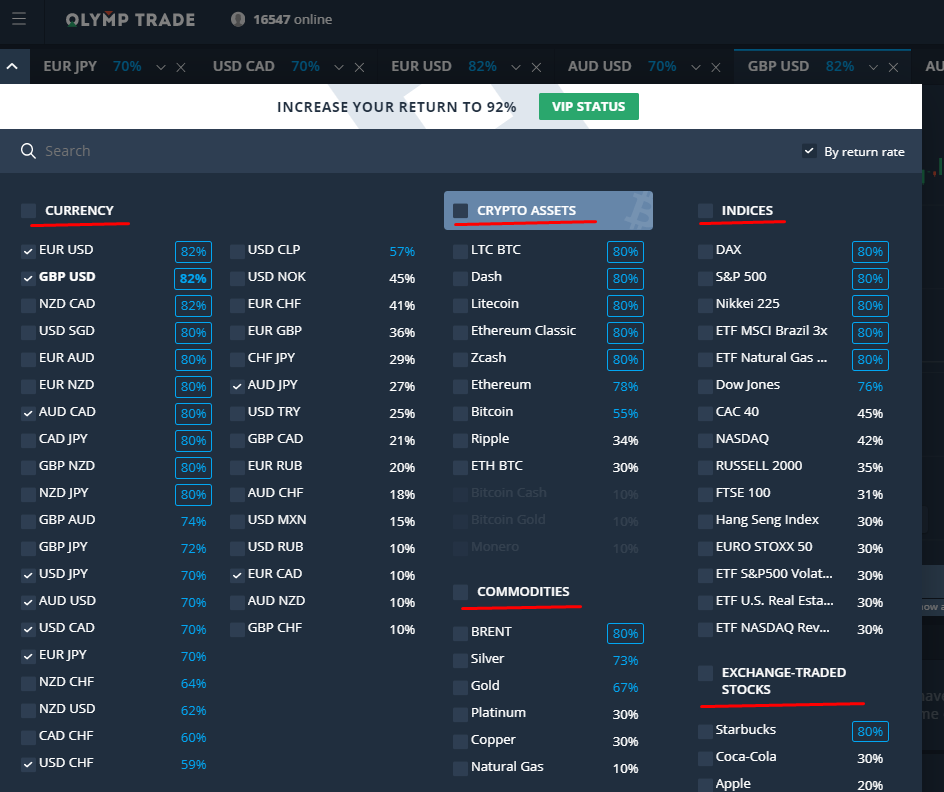Select the Ethereum Classic asset
Image resolution: width=944 pixels, height=792 pixels.
point(523,331)
